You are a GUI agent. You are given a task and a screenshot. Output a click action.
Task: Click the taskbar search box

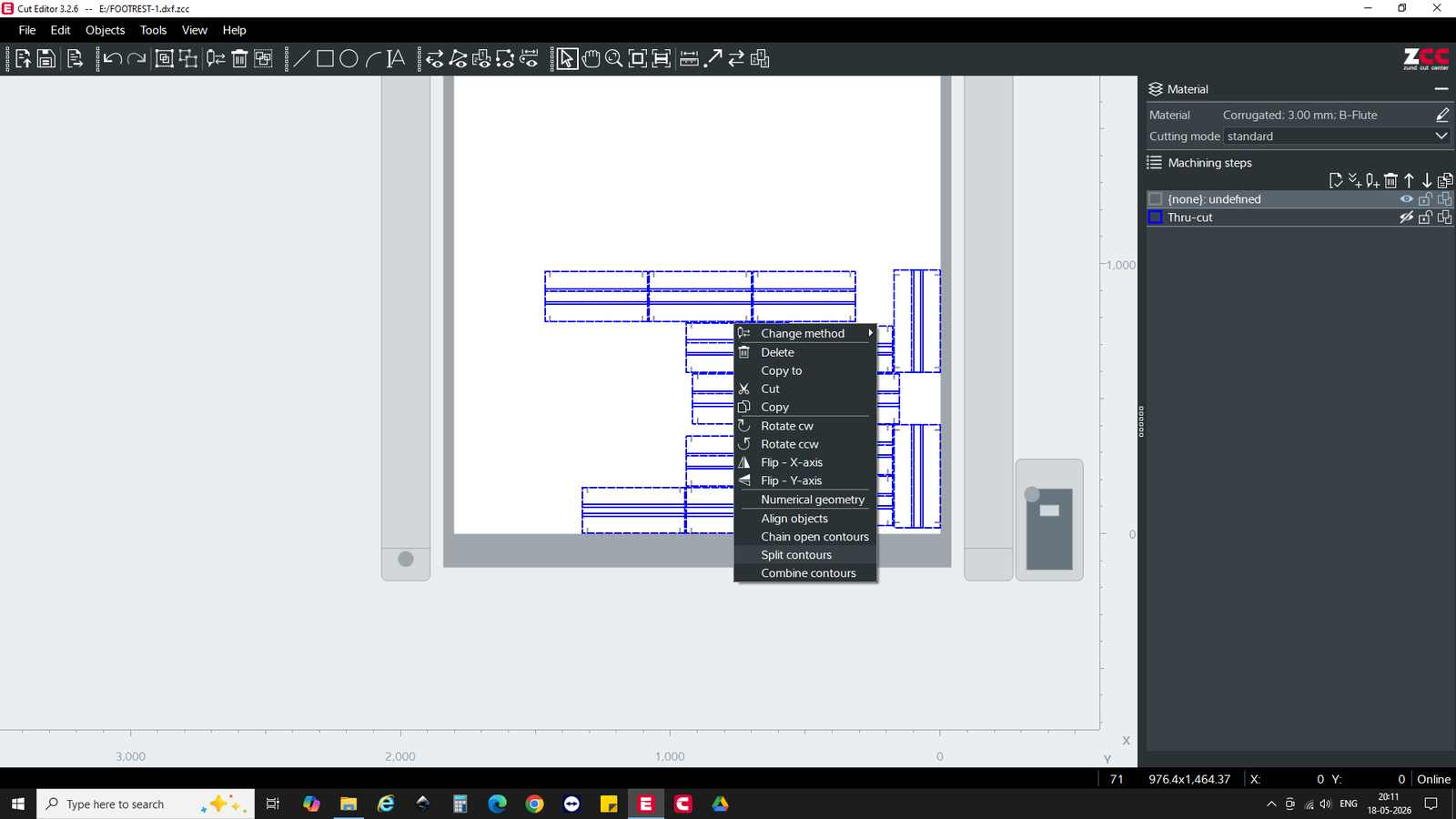click(145, 804)
